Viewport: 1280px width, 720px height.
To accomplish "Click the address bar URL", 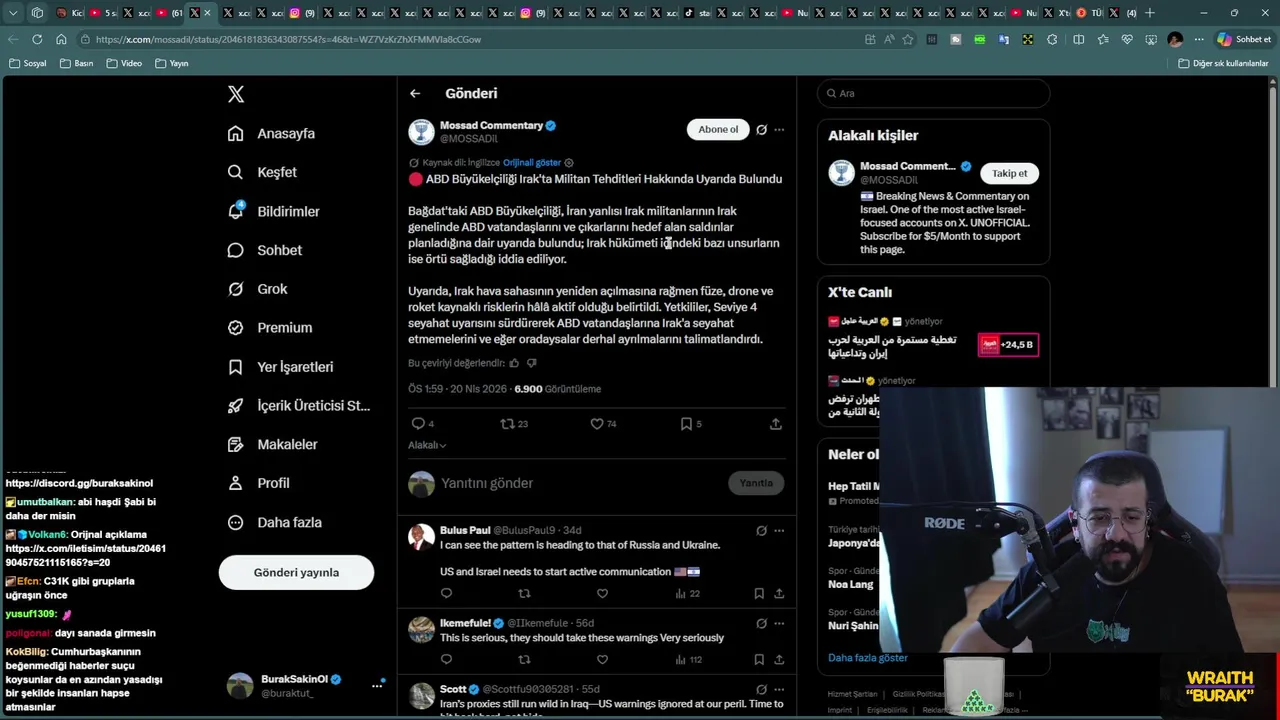I will click(x=288, y=39).
